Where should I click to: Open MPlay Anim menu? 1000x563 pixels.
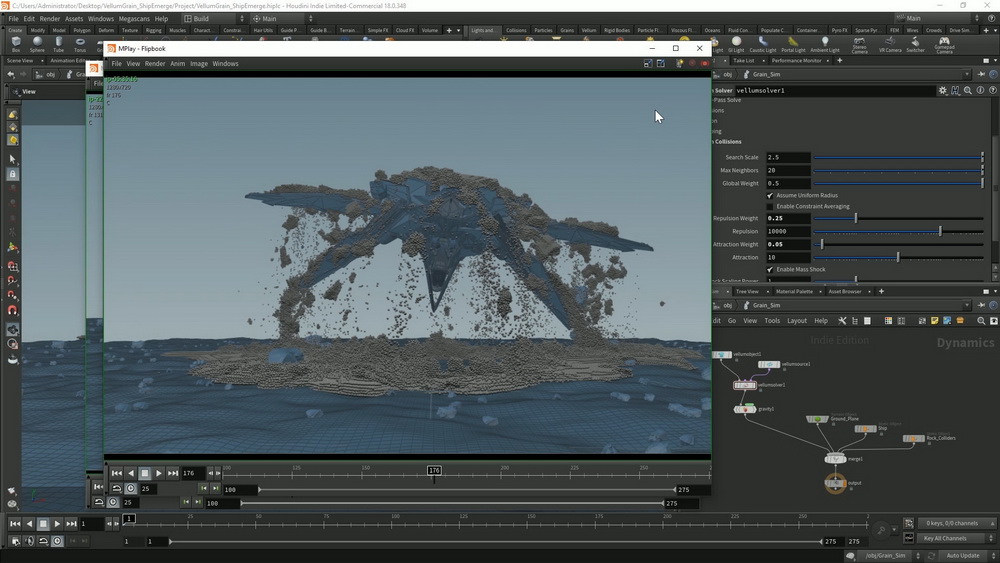coord(177,64)
